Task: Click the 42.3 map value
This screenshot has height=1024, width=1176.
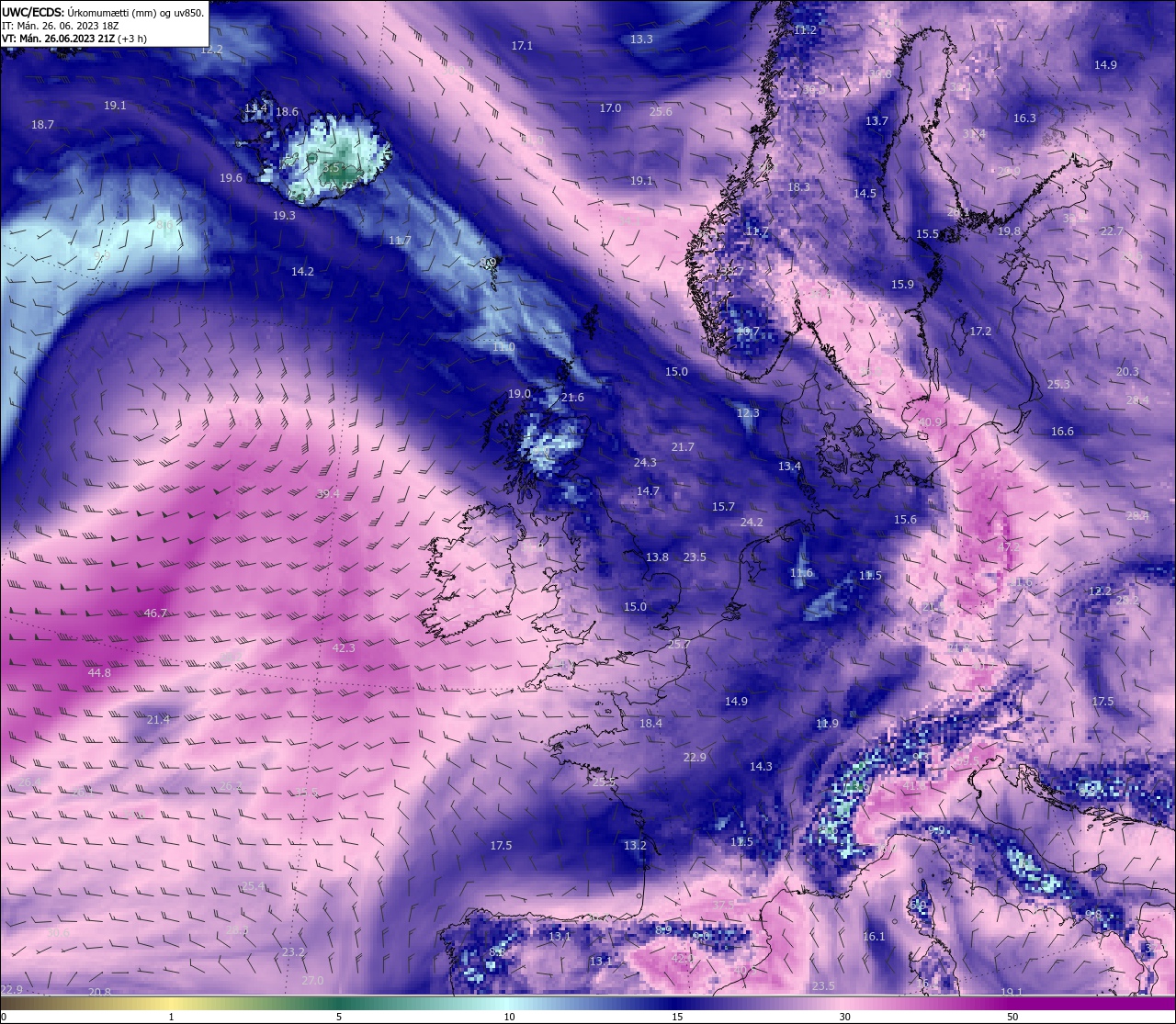Action: (344, 648)
